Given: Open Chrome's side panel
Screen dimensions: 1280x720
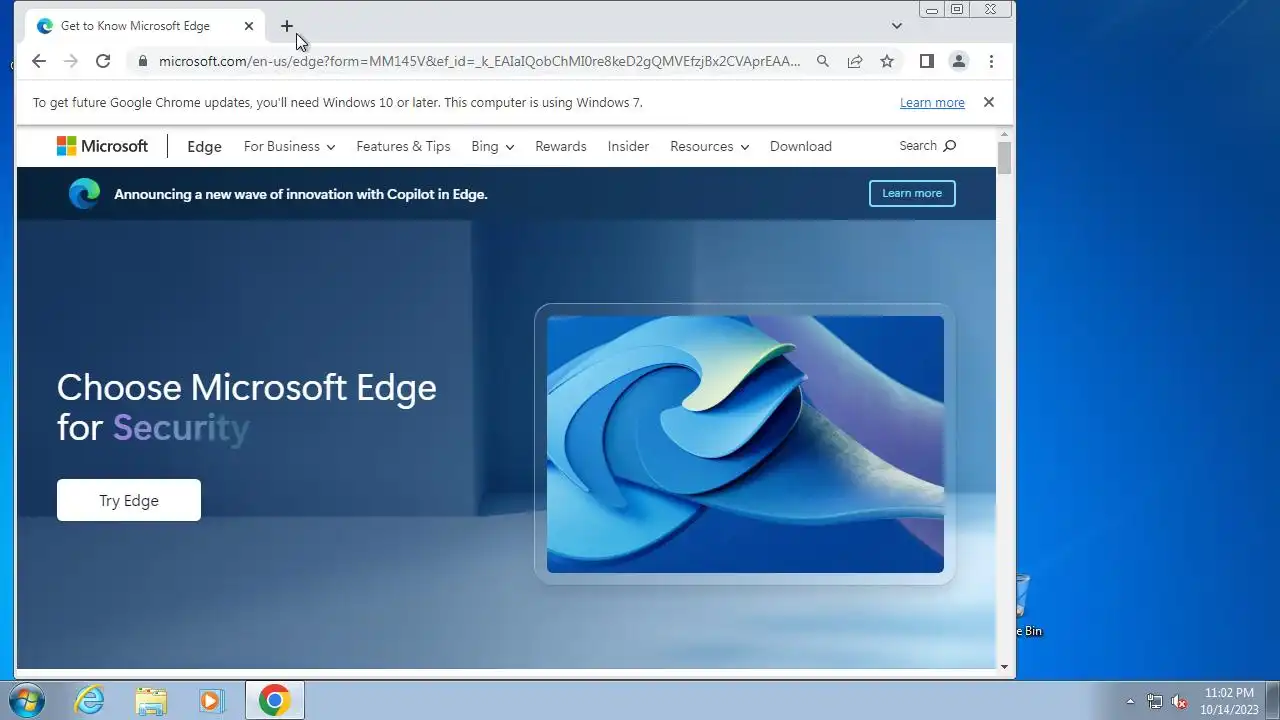Looking at the screenshot, I should (x=927, y=61).
